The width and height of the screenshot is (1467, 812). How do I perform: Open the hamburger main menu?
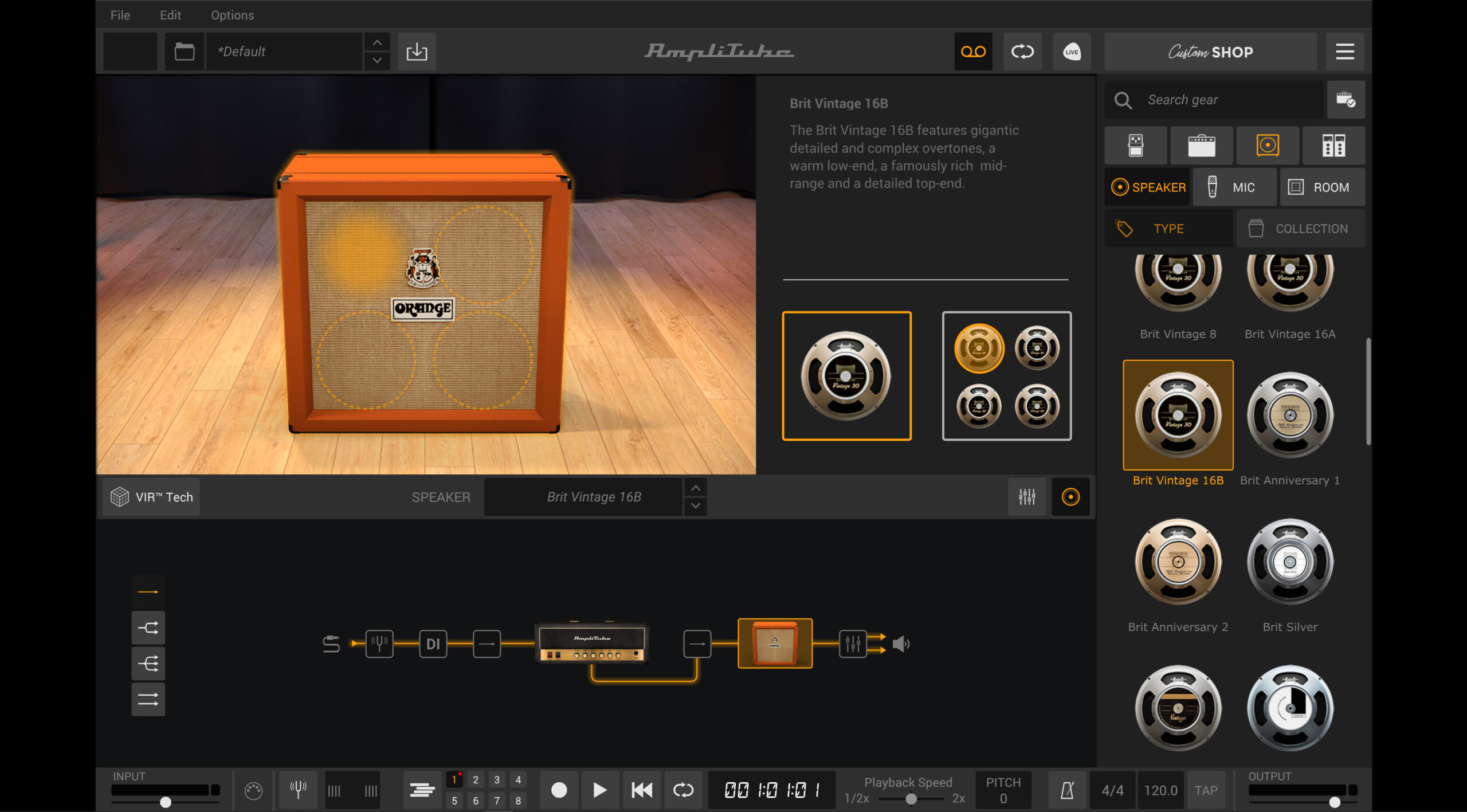point(1345,52)
